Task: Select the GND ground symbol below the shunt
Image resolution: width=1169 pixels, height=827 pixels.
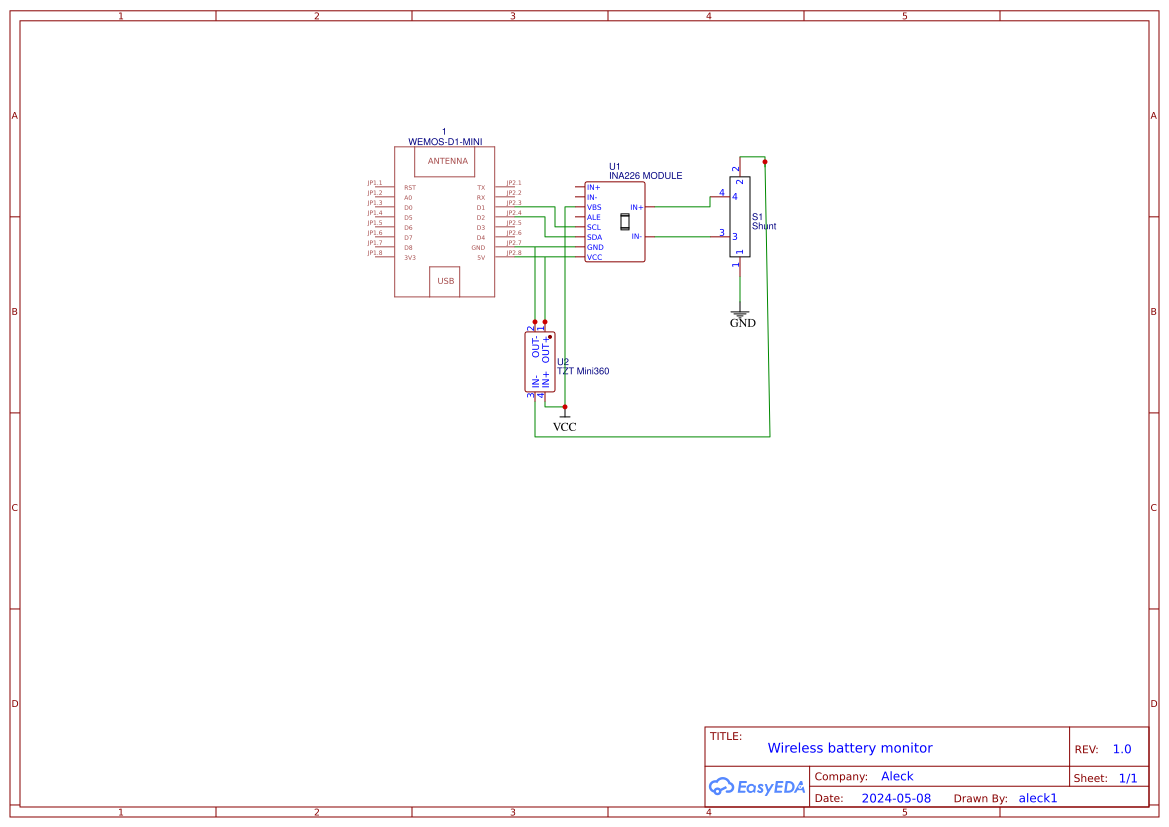Action: (x=740, y=316)
